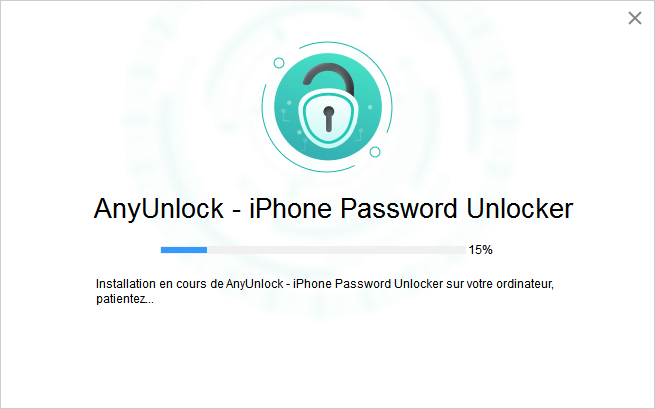Click the small circle at logo's lower right

pyautogui.click(x=375, y=152)
